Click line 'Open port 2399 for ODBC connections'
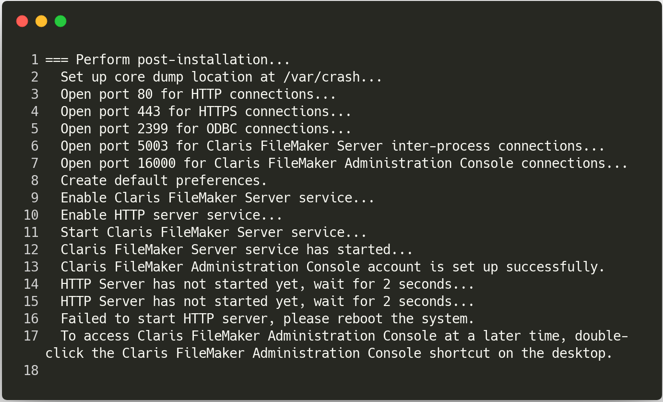 205,129
